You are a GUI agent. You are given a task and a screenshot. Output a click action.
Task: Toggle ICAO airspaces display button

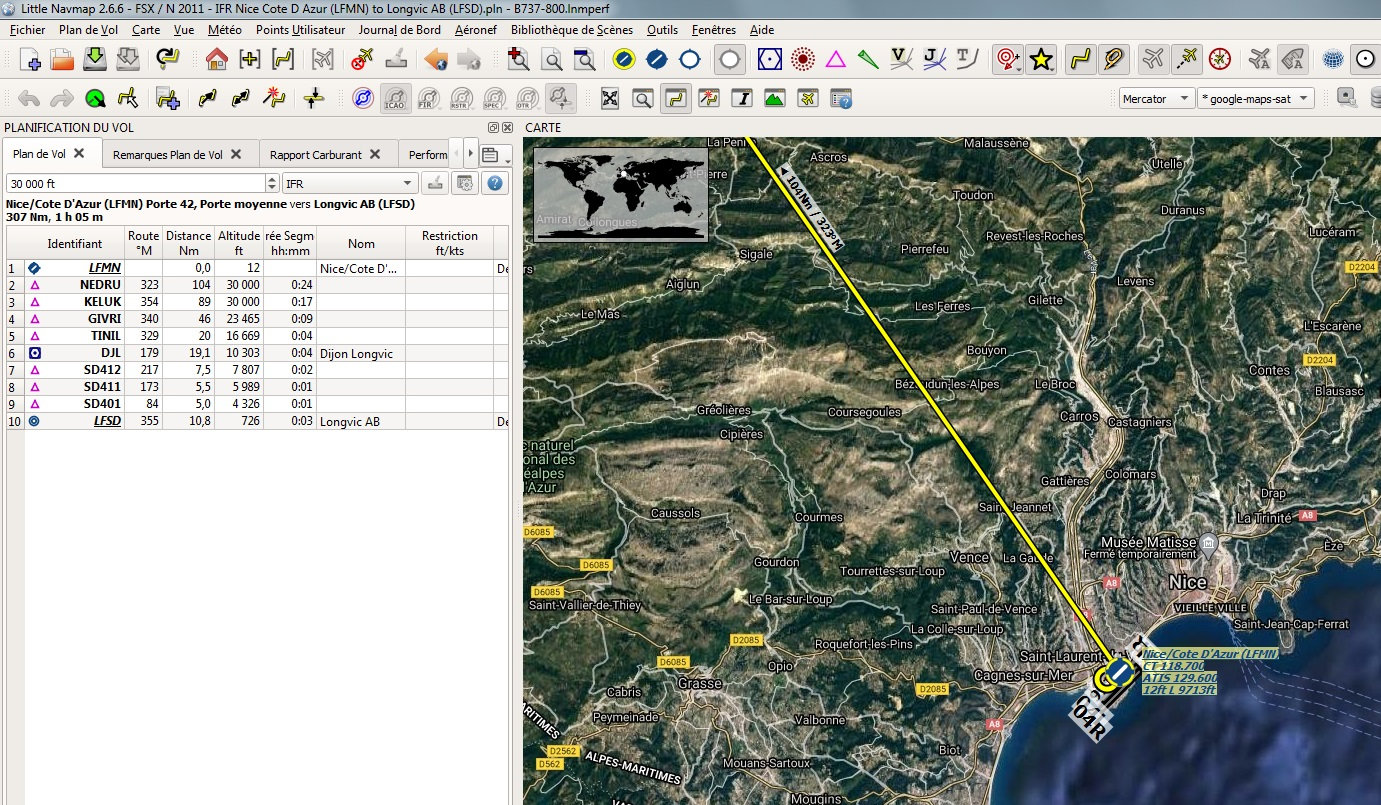point(396,99)
